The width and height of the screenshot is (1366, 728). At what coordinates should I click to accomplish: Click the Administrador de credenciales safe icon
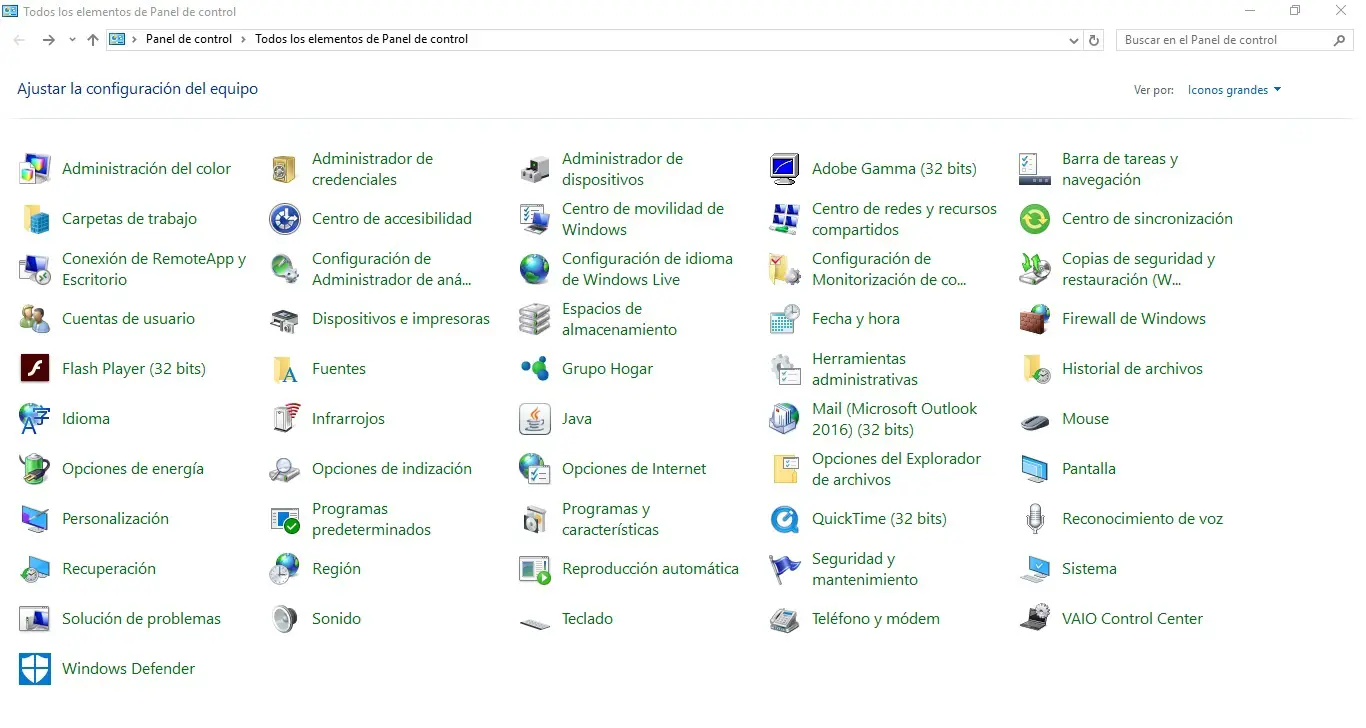(285, 169)
